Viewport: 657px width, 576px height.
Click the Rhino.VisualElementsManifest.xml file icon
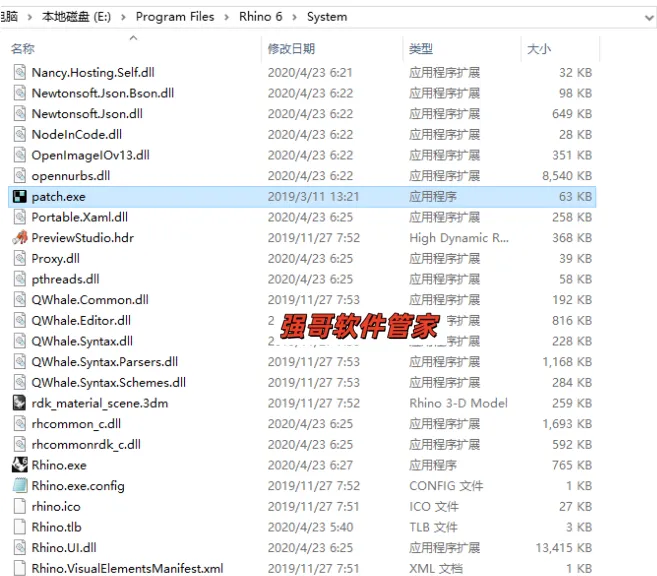20,568
